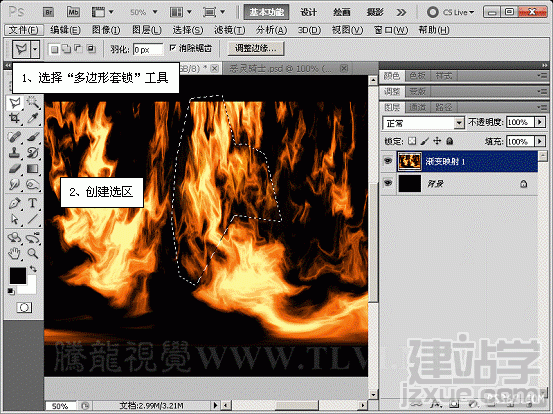Switch to the 通道 channels tab
This screenshot has width=553, height=414.
pyautogui.click(x=418, y=107)
